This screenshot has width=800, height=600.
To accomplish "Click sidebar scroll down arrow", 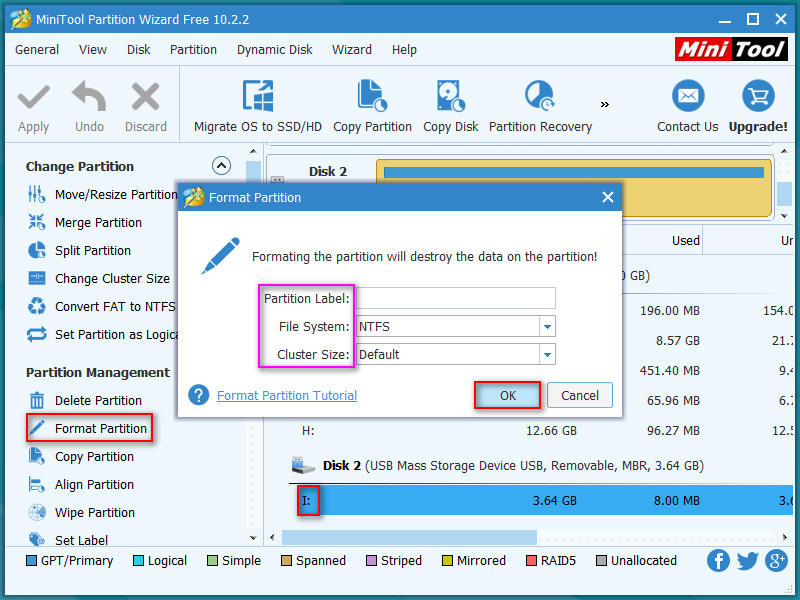I will coord(253,538).
